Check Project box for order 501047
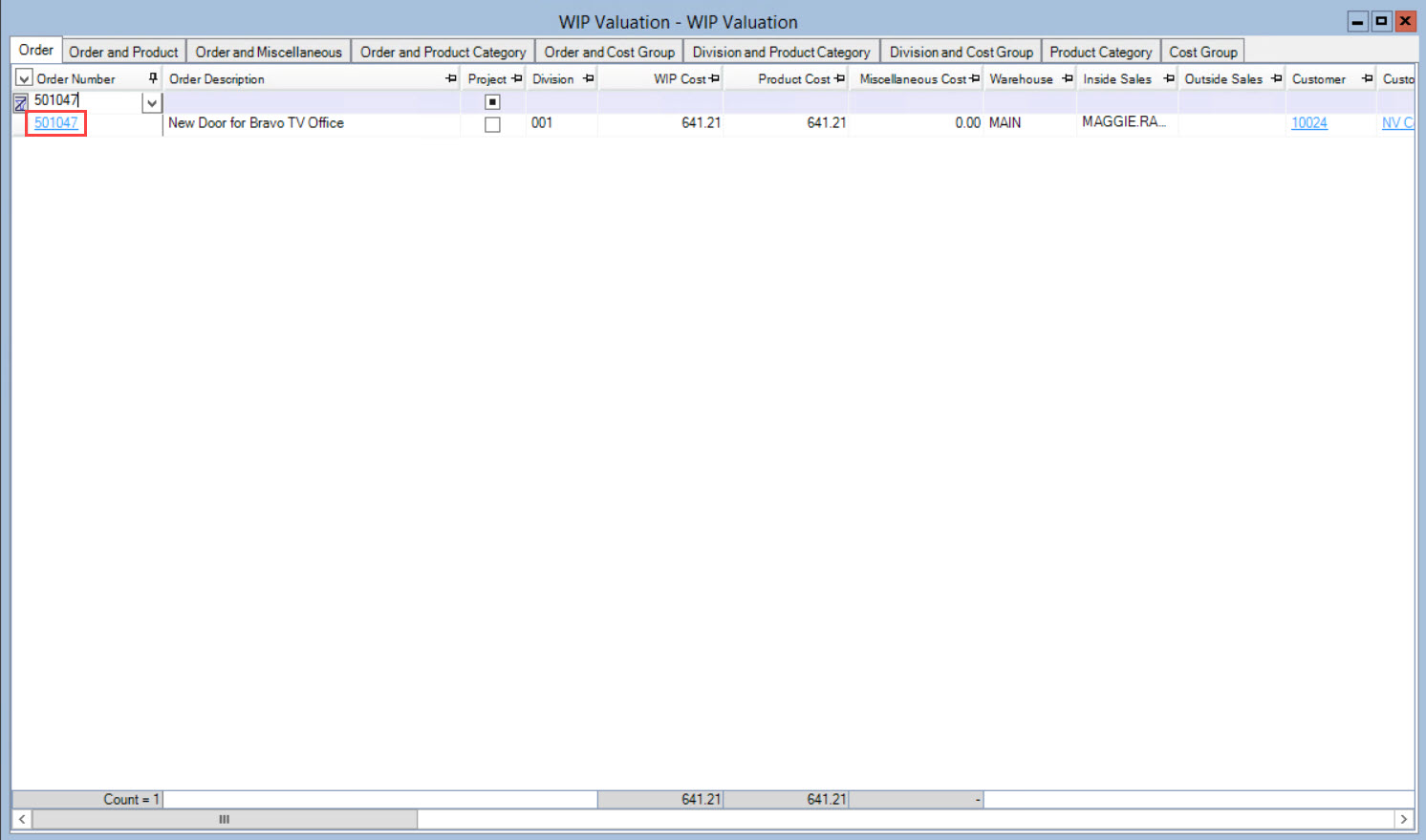Viewport: 1426px width, 840px height. (x=492, y=124)
